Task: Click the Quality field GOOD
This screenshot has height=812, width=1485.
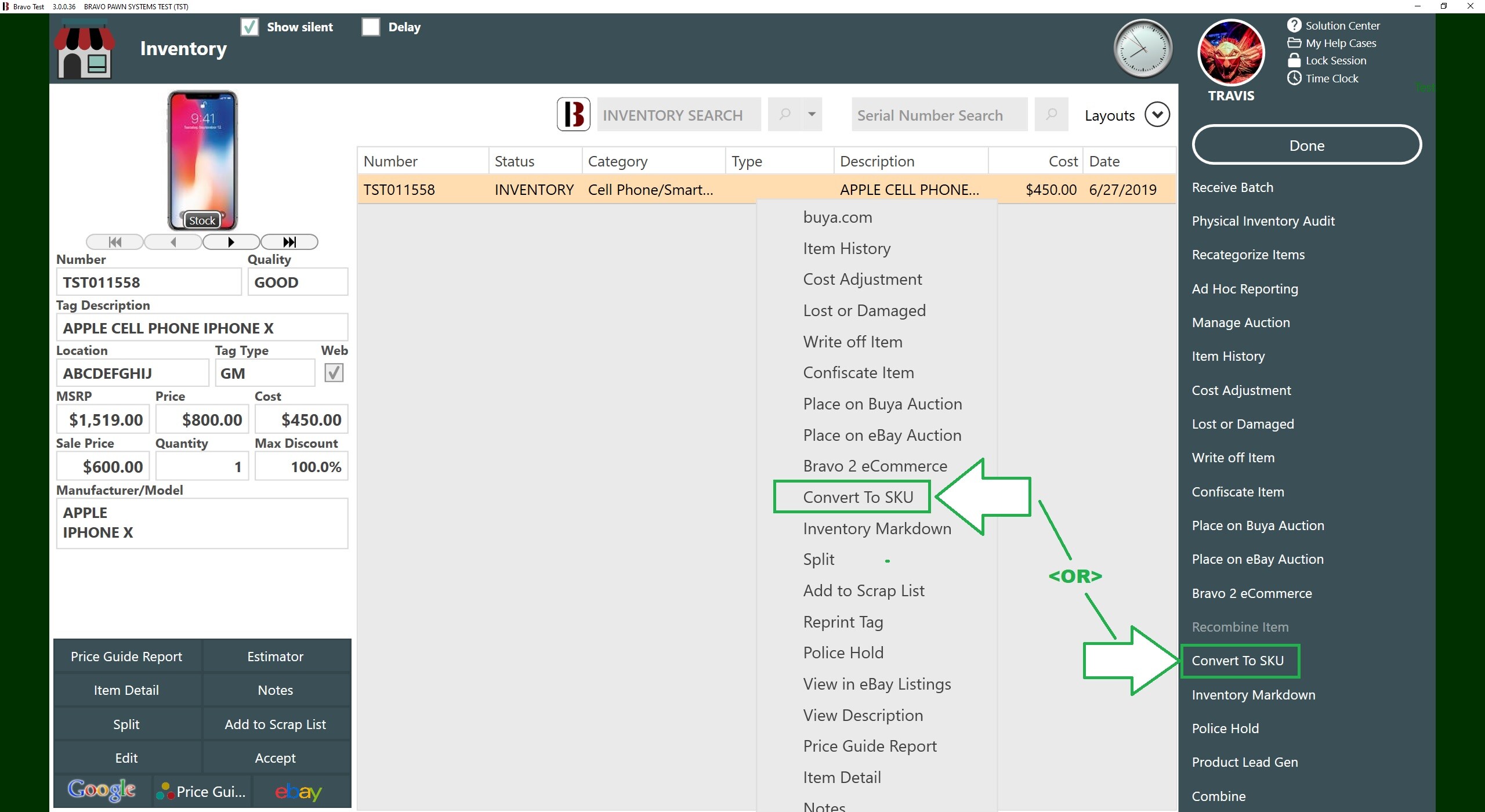Action: [298, 282]
